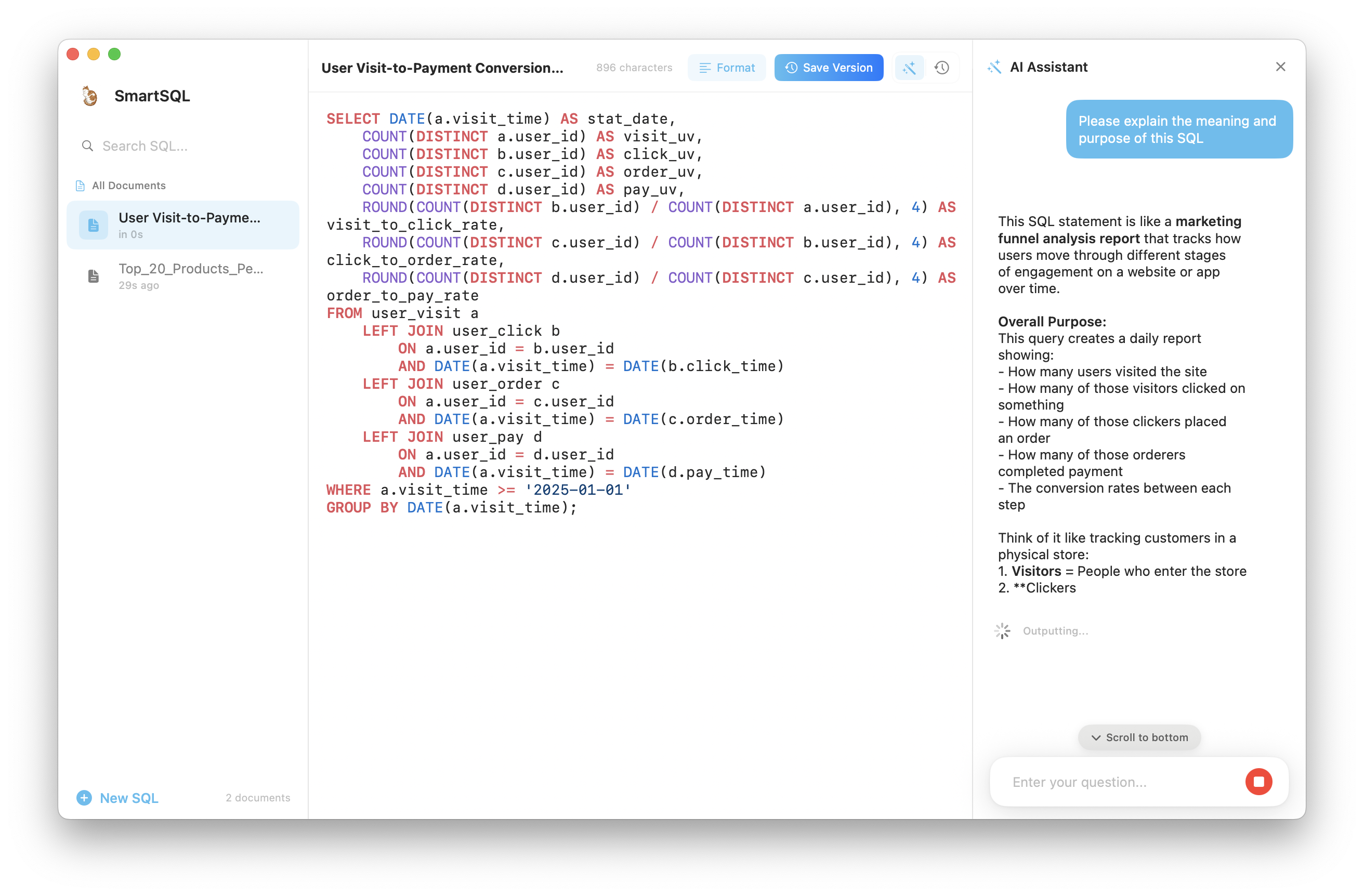The image size is (1364, 896).
Task: Click the document icon beside Top_20_Products_Pe...
Action: pyautogui.click(x=94, y=276)
